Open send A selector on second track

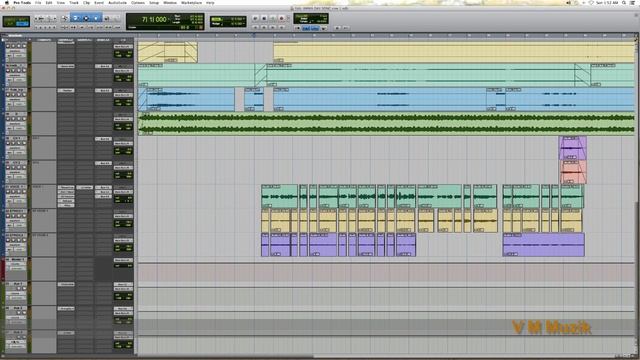[x=103, y=66]
